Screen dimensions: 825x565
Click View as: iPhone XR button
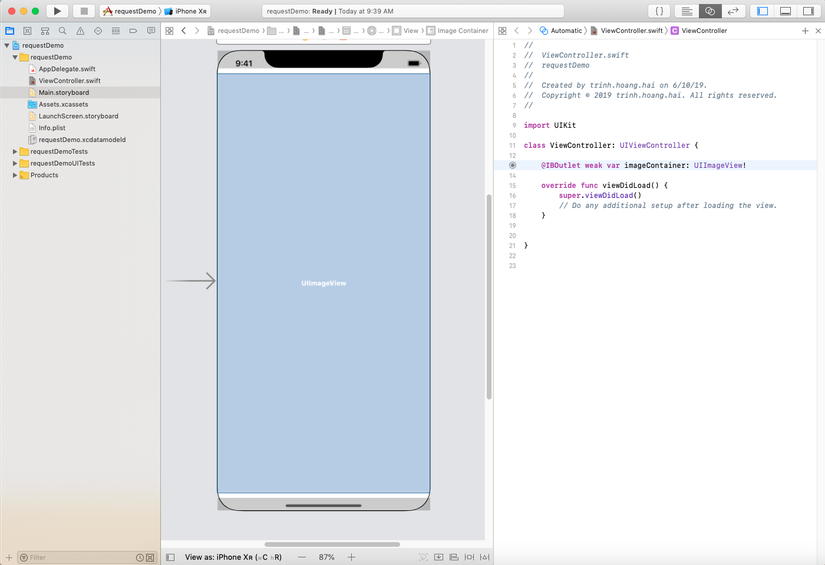pos(234,557)
